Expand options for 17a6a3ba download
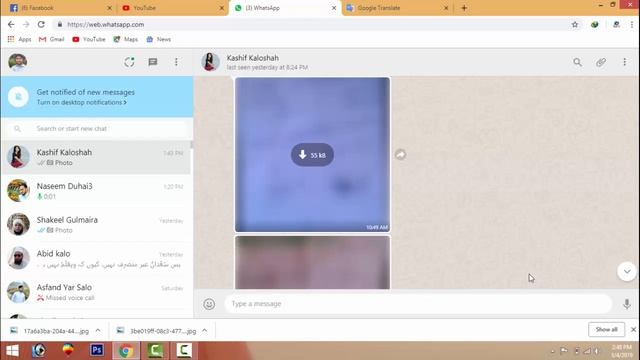Screen dimensions: 640x360 (x=98, y=331)
